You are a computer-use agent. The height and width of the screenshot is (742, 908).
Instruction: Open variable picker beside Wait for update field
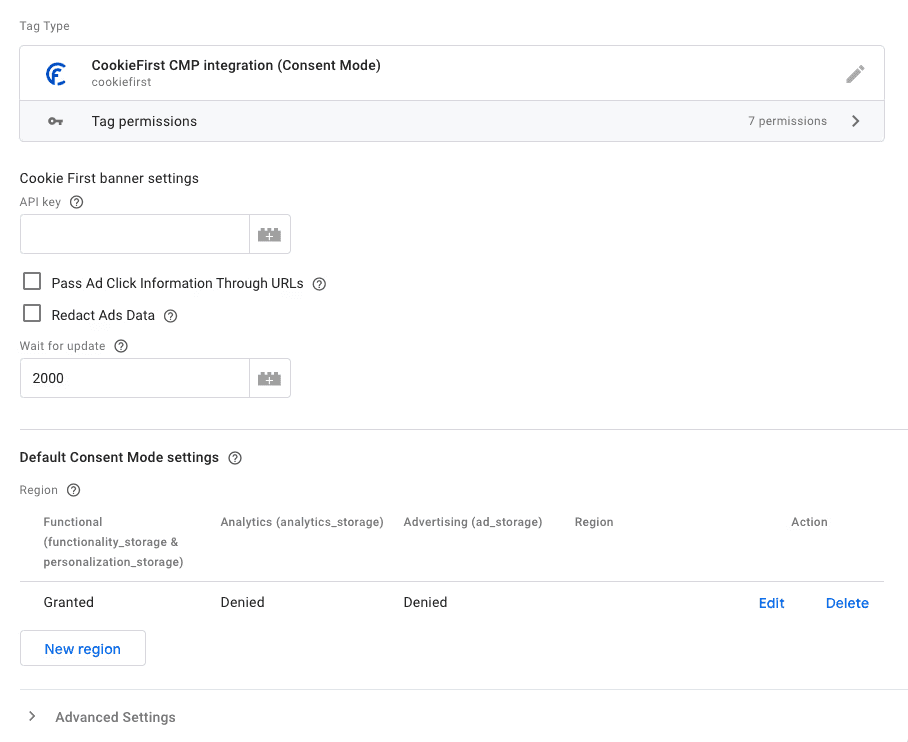270,378
